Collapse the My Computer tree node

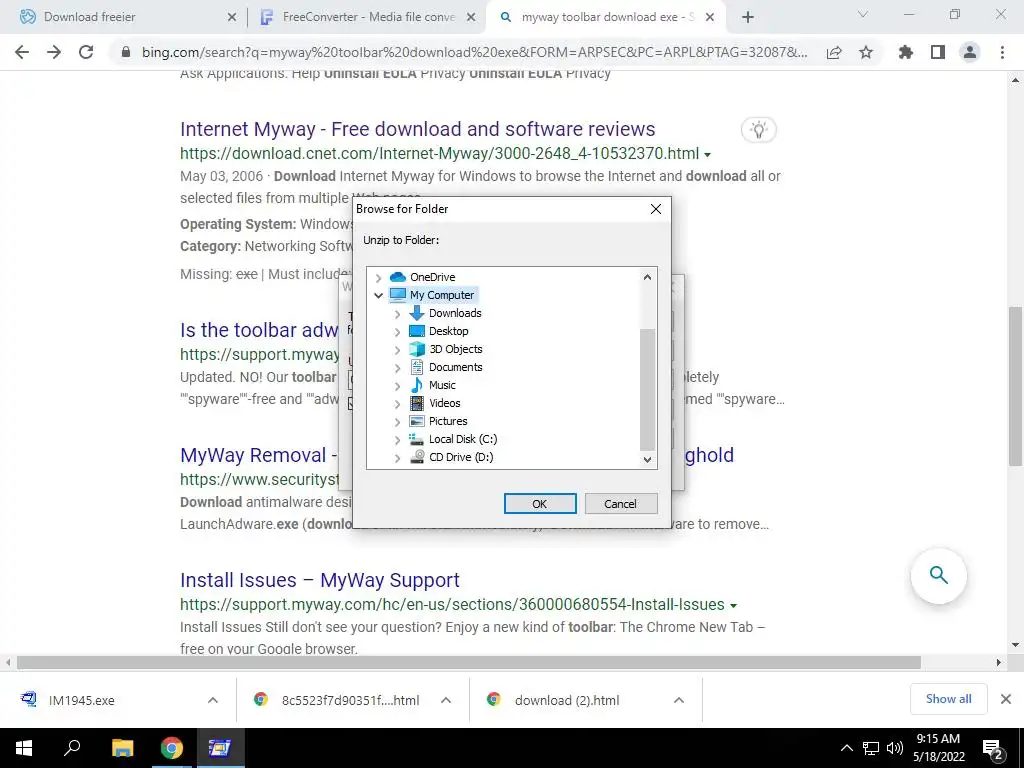tap(378, 295)
